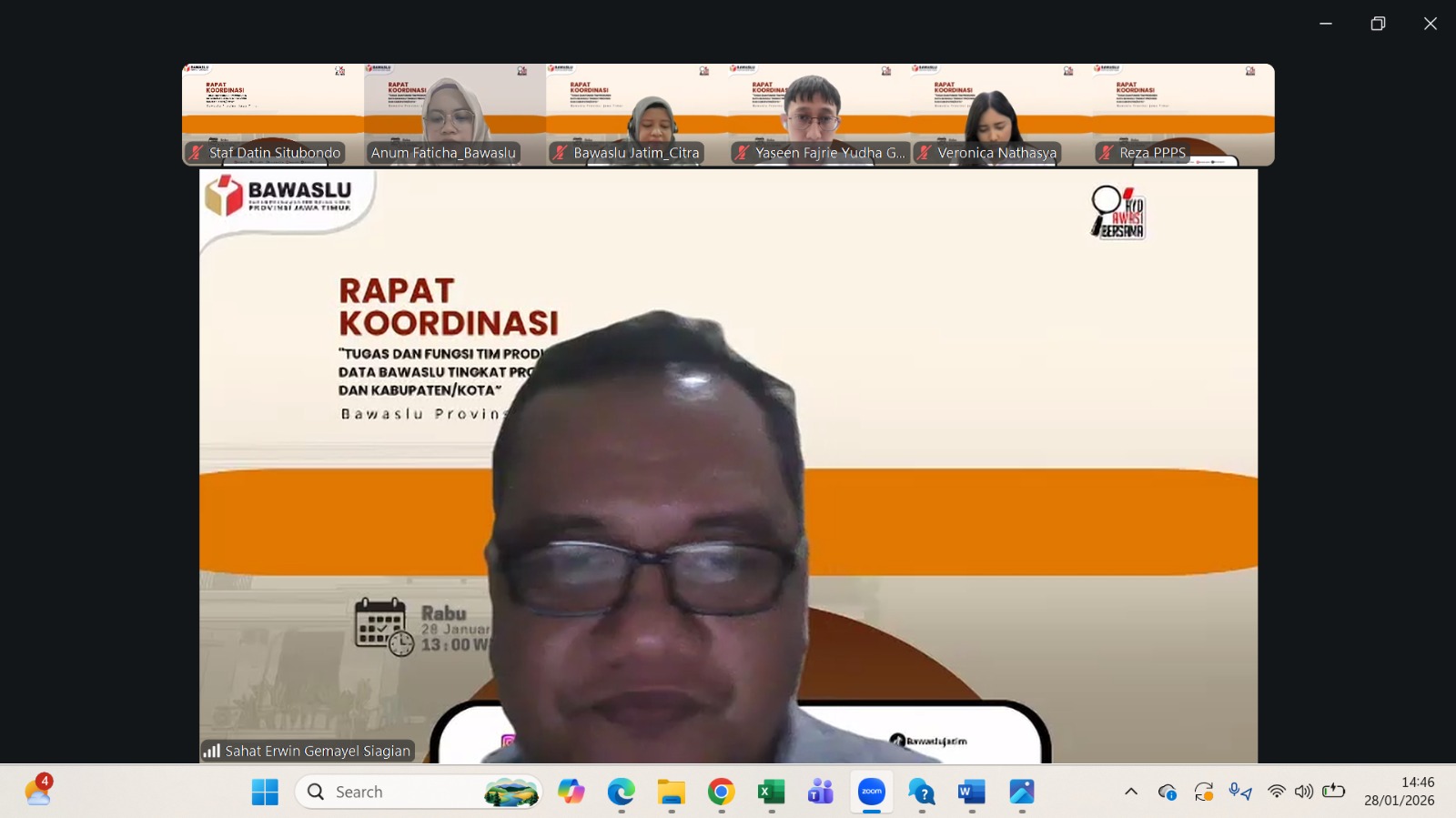Click the sync status icon in the tray

1204,792
